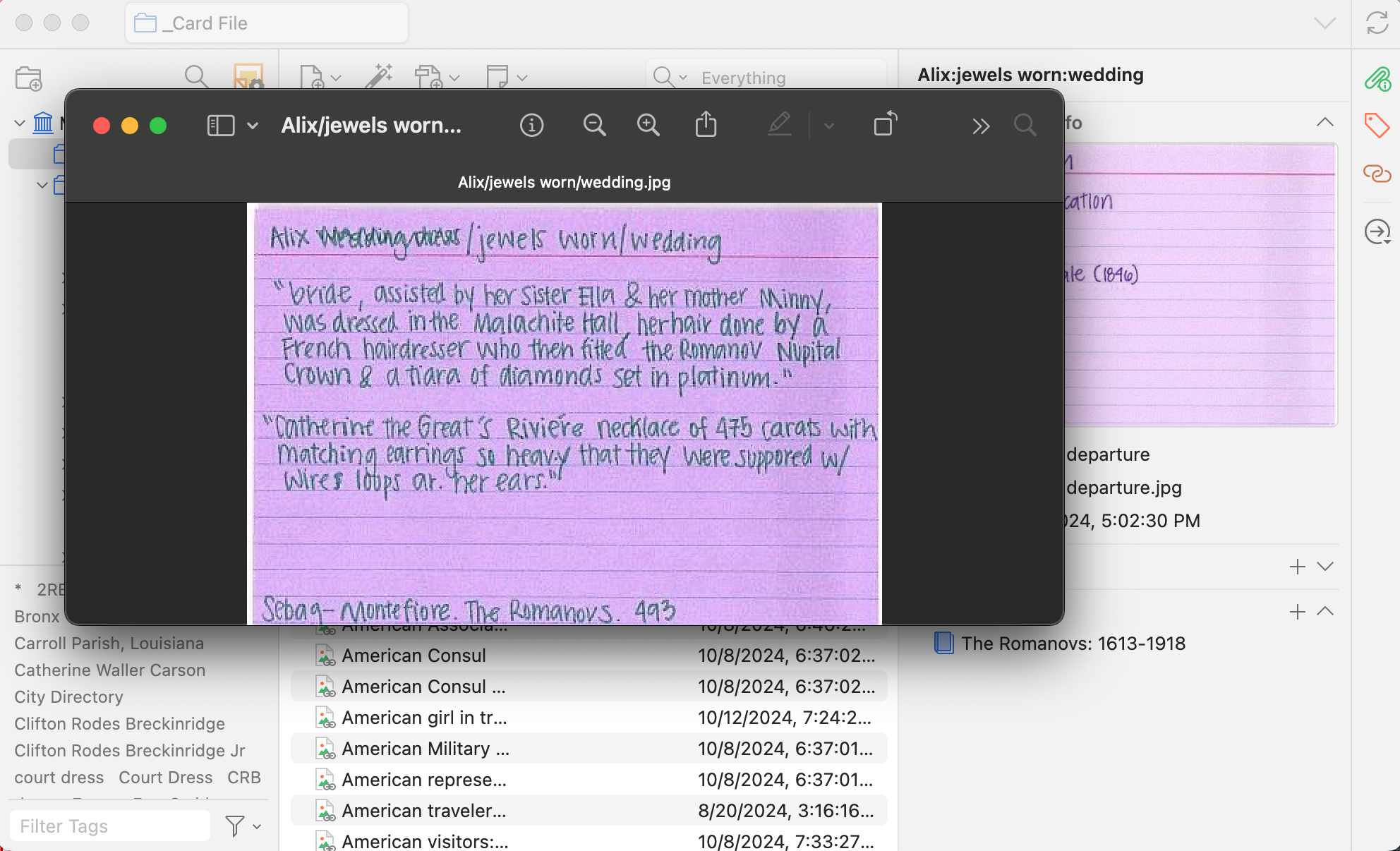The image size is (1400, 851).
Task: Rotate the image with rotate icon
Action: click(x=885, y=124)
